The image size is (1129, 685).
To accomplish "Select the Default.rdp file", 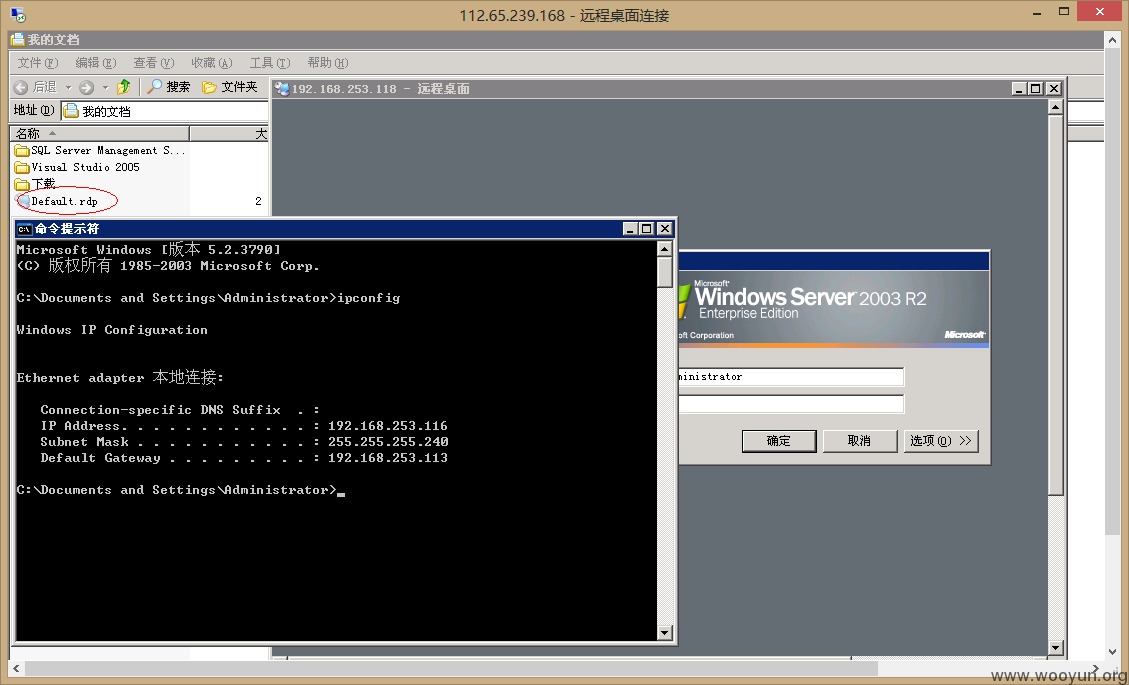I will (x=56, y=201).
